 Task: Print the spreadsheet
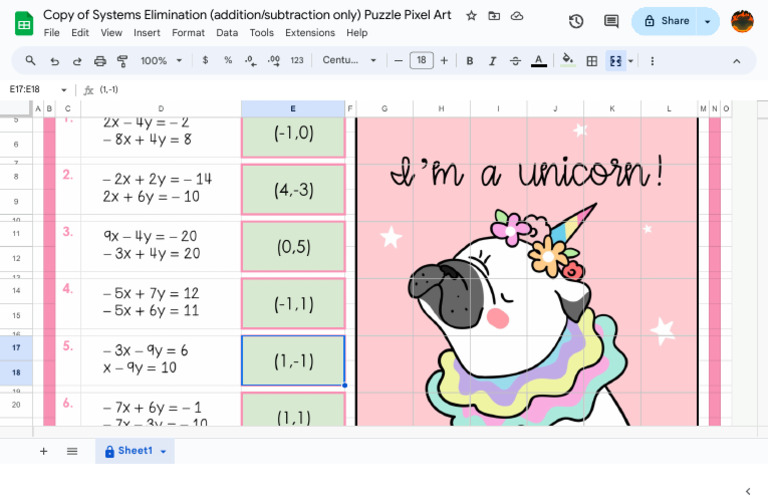100,61
